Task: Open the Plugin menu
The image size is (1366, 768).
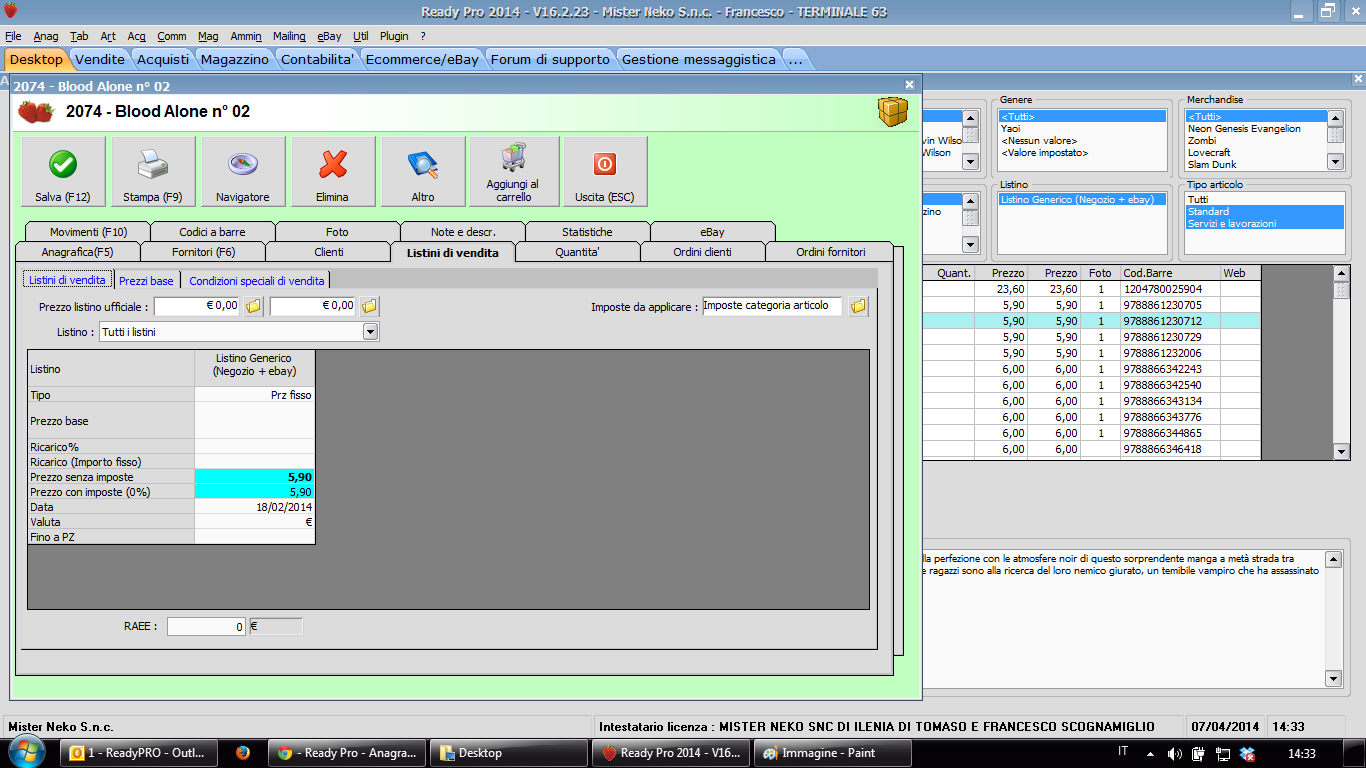Action: click(394, 36)
